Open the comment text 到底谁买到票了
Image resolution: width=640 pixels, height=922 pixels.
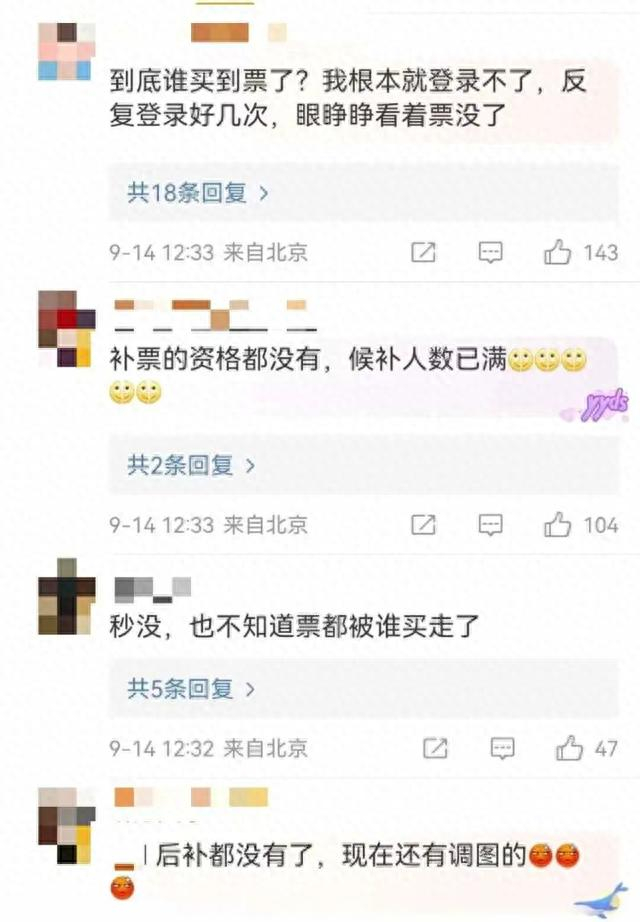tap(208, 81)
